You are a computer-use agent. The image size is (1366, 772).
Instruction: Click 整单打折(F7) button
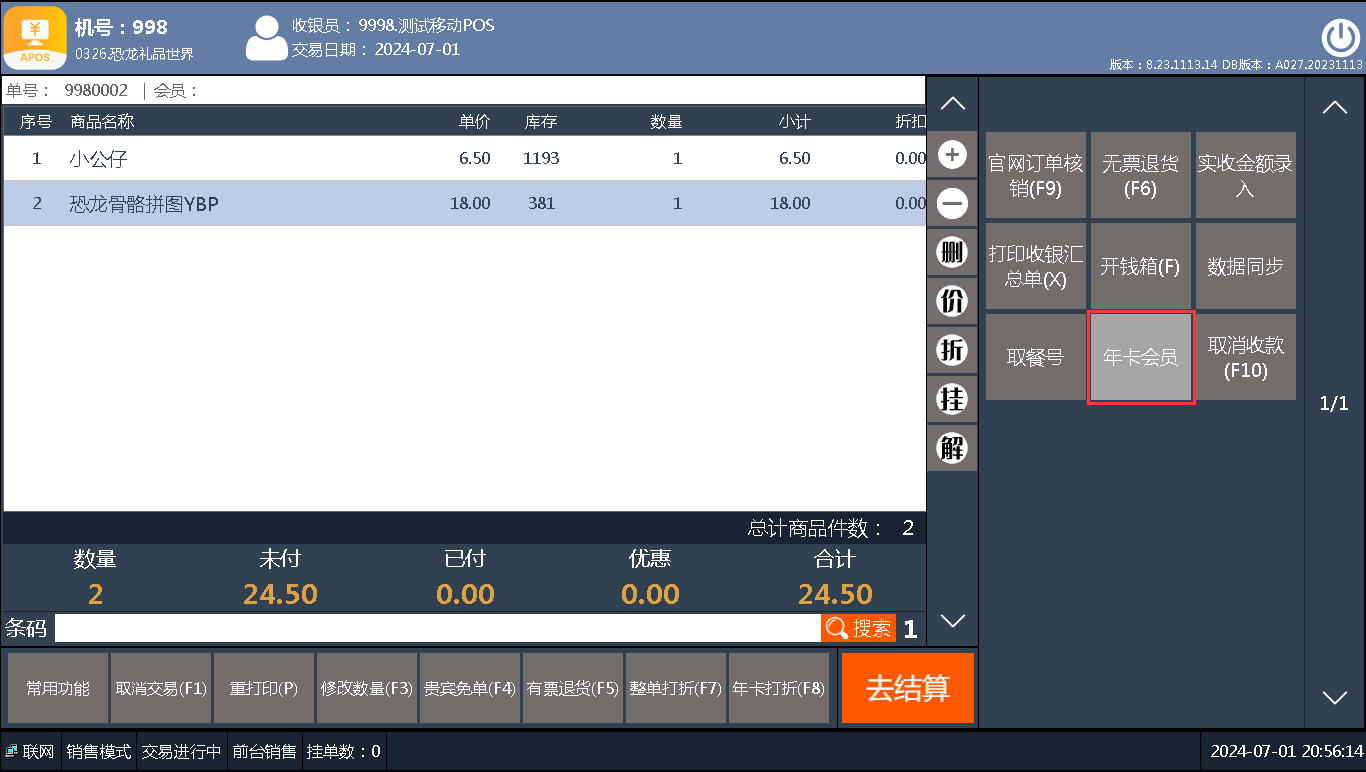676,688
